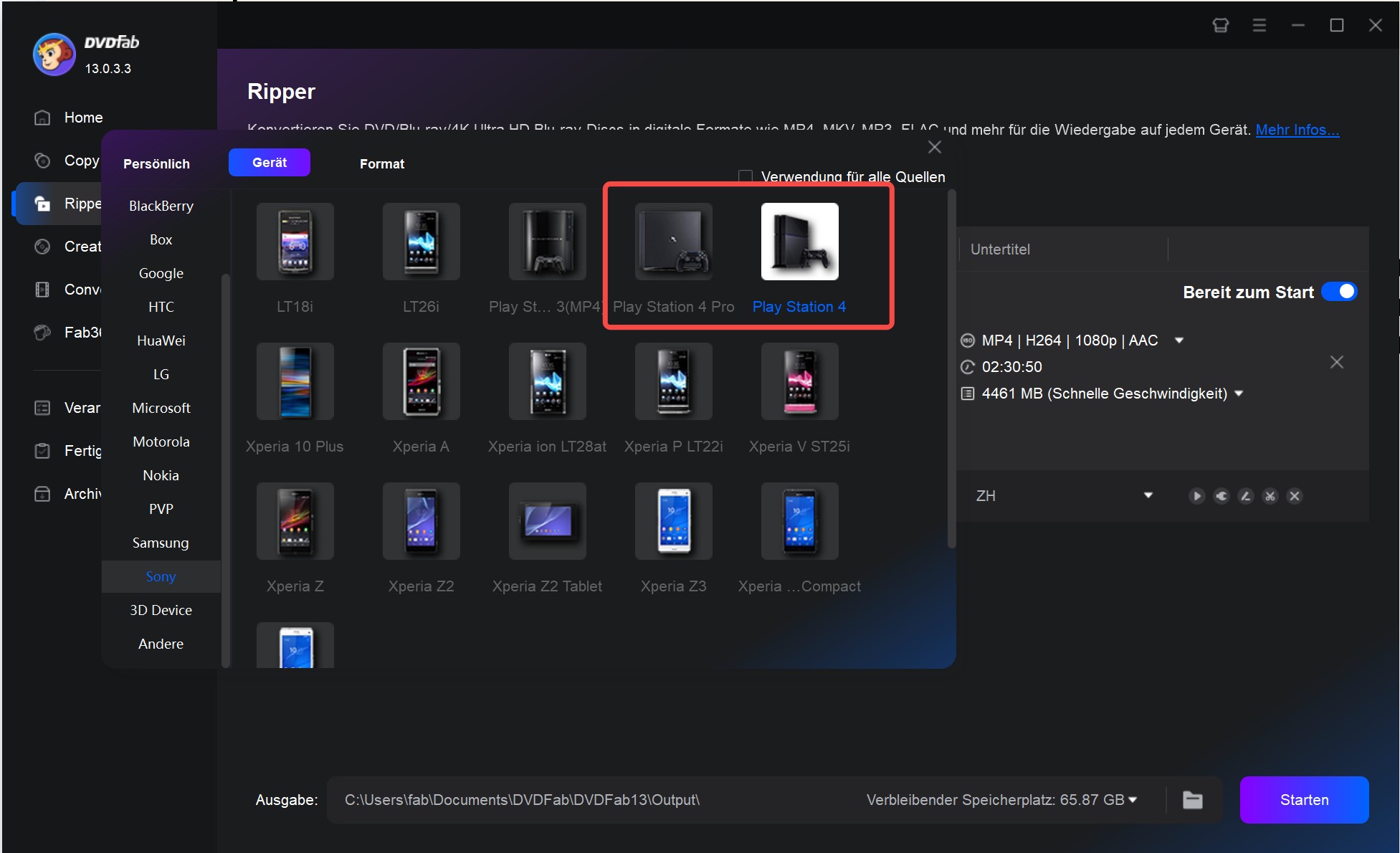Select Motorola in the brand list
The width and height of the screenshot is (1400, 853).
pos(161,442)
